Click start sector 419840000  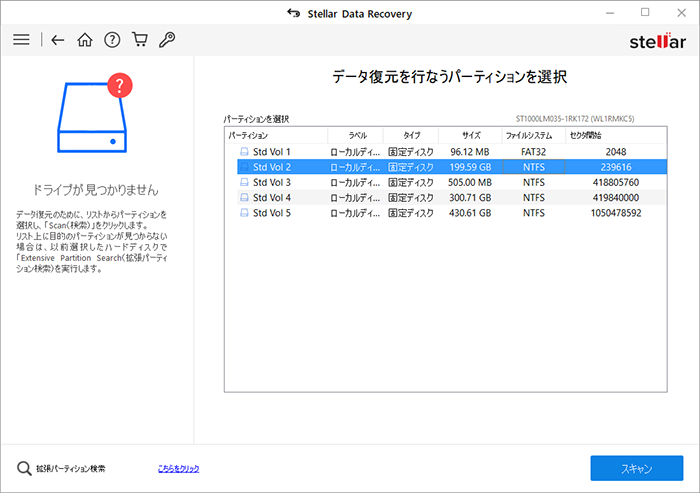tap(616, 197)
